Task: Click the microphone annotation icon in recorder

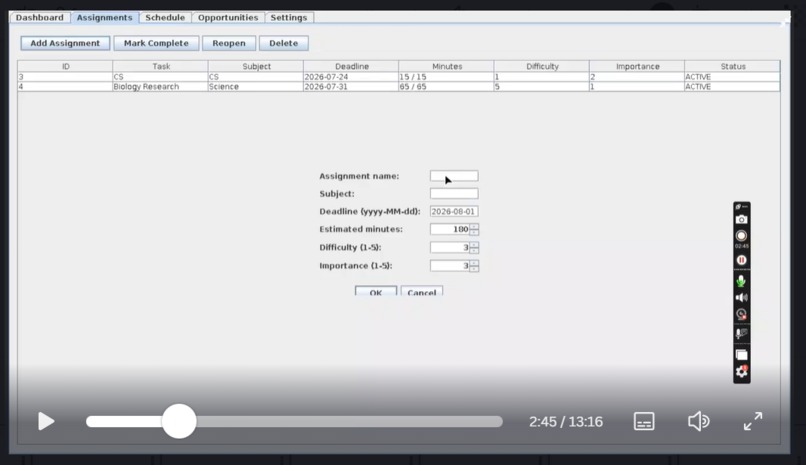Action: 741,333
